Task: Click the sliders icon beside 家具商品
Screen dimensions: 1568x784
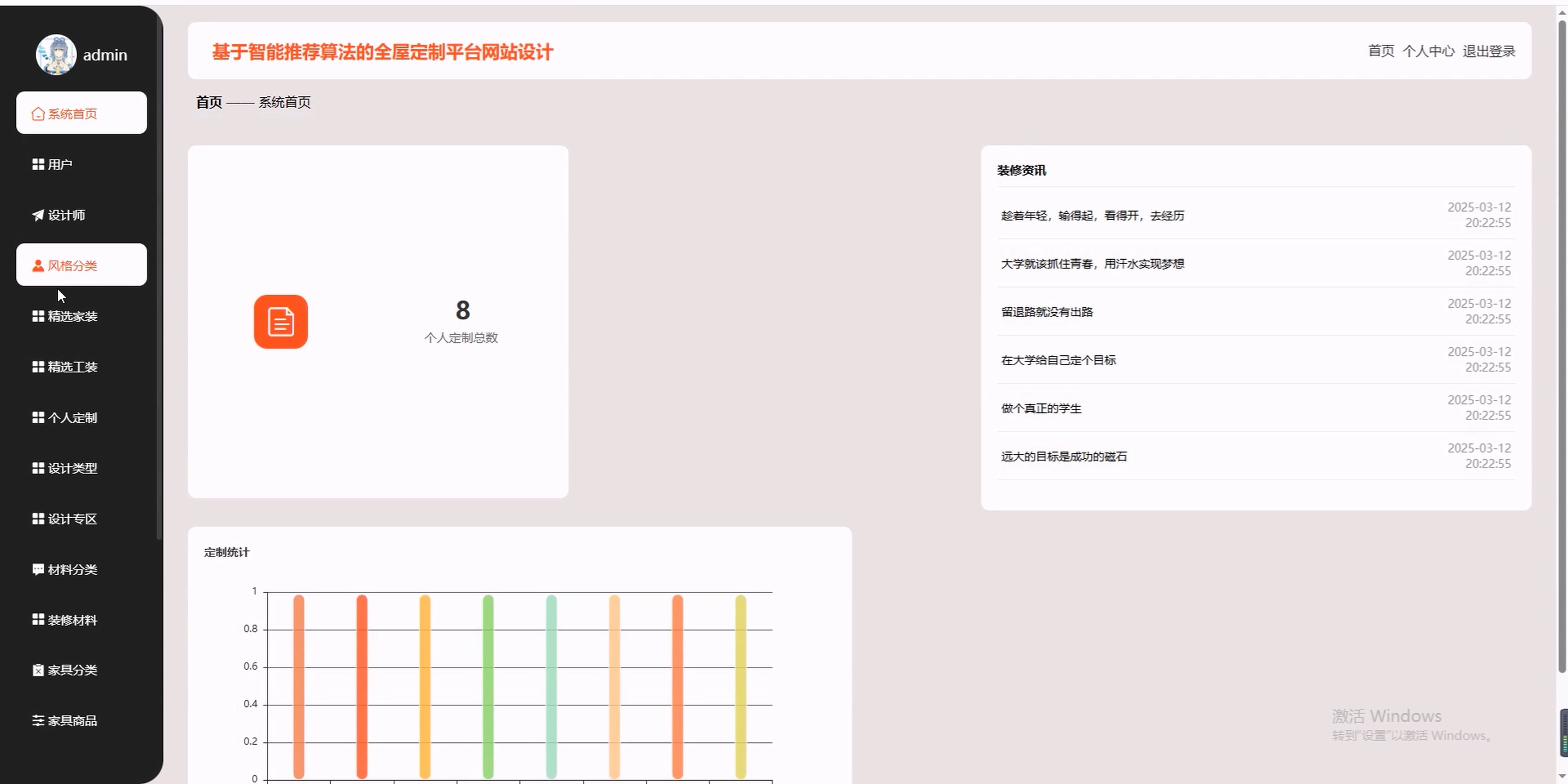Action: pos(38,721)
